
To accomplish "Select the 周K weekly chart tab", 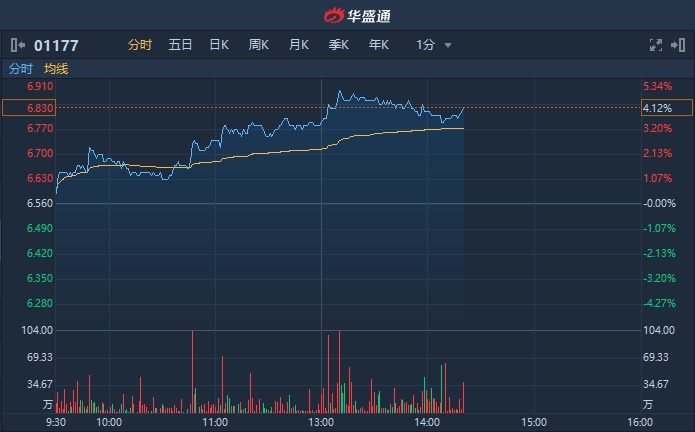I will (x=259, y=45).
